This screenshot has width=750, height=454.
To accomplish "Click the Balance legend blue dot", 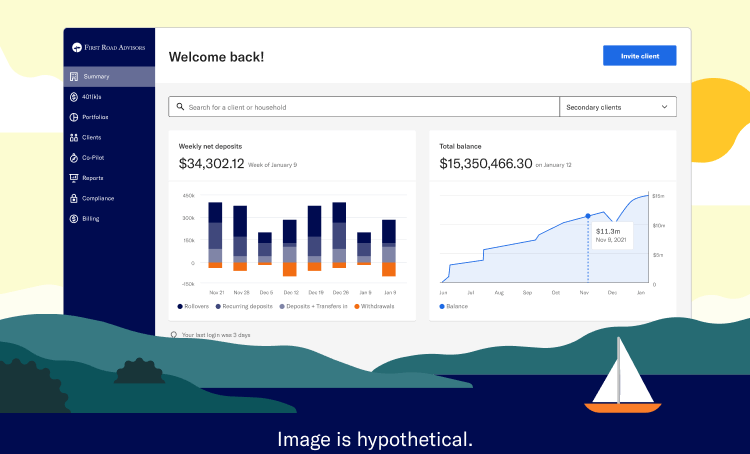I will pos(442,307).
